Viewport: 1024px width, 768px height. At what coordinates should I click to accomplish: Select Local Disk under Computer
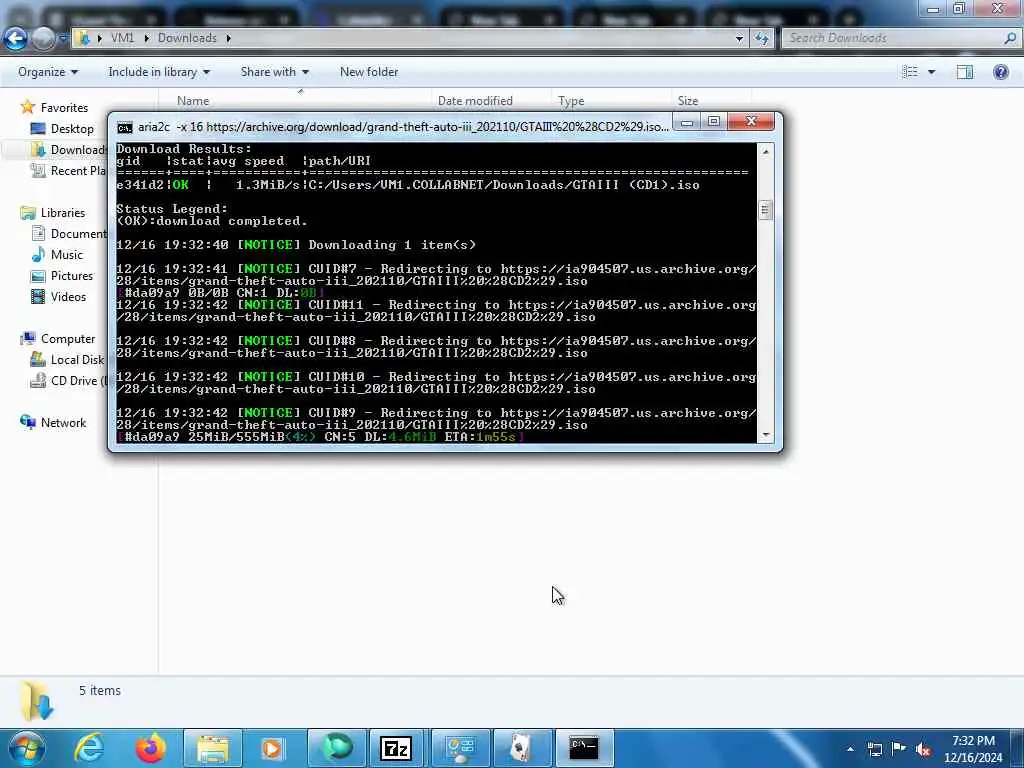tap(67, 359)
